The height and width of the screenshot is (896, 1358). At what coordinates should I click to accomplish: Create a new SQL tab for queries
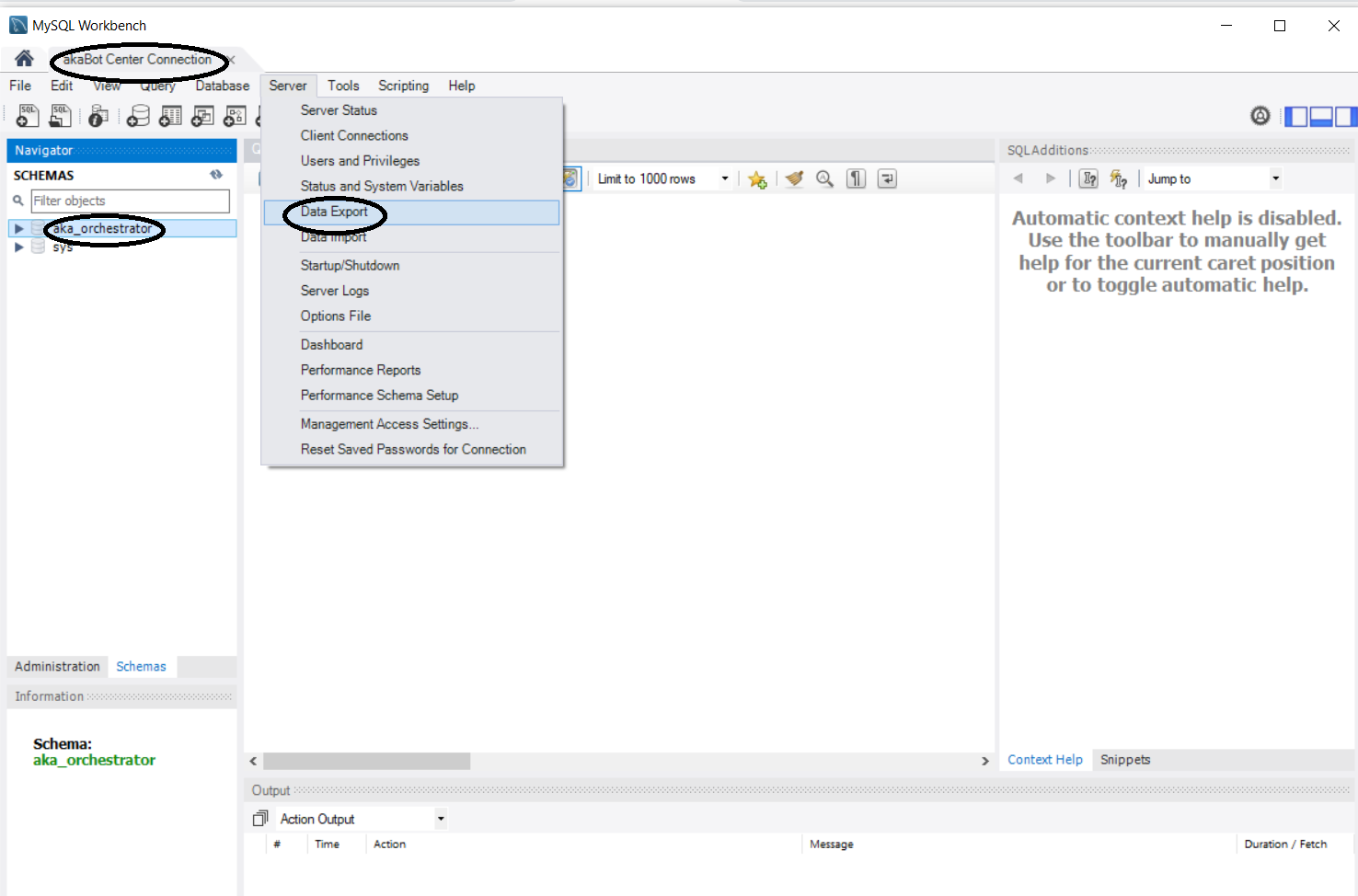[x=28, y=116]
